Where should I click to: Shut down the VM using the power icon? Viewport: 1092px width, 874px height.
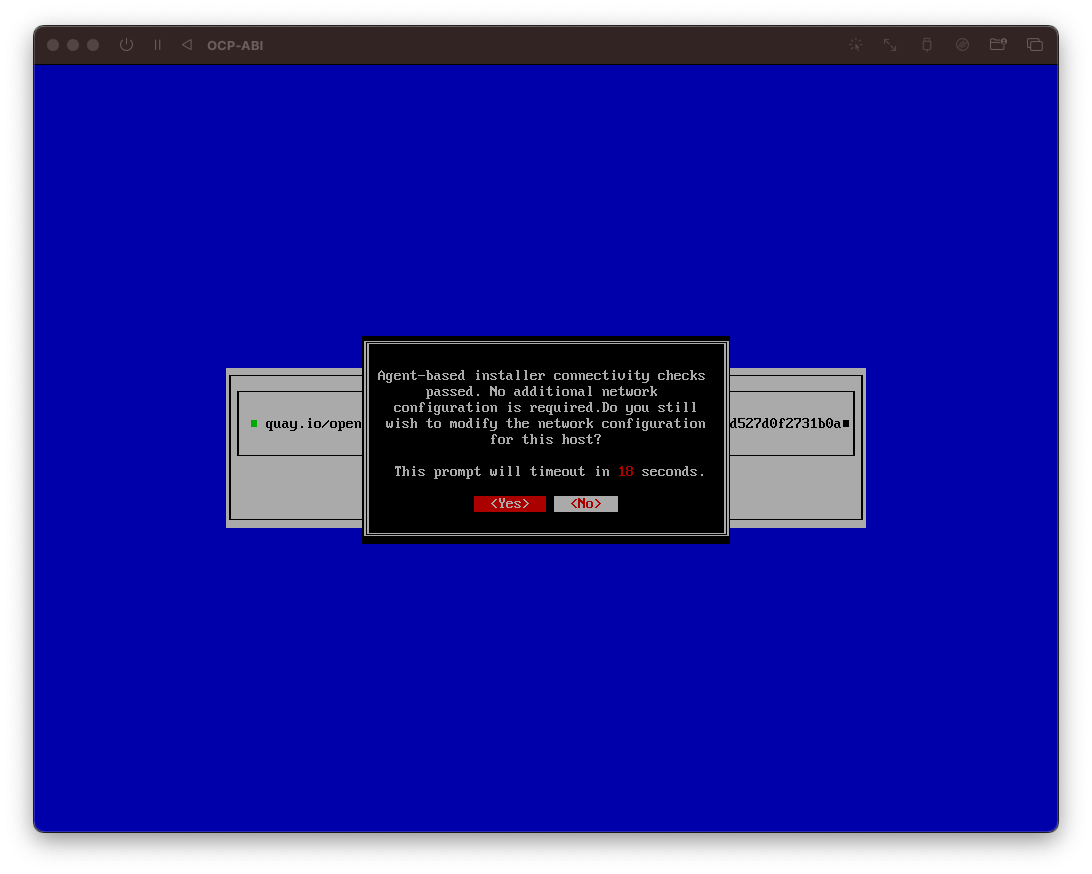pos(126,45)
